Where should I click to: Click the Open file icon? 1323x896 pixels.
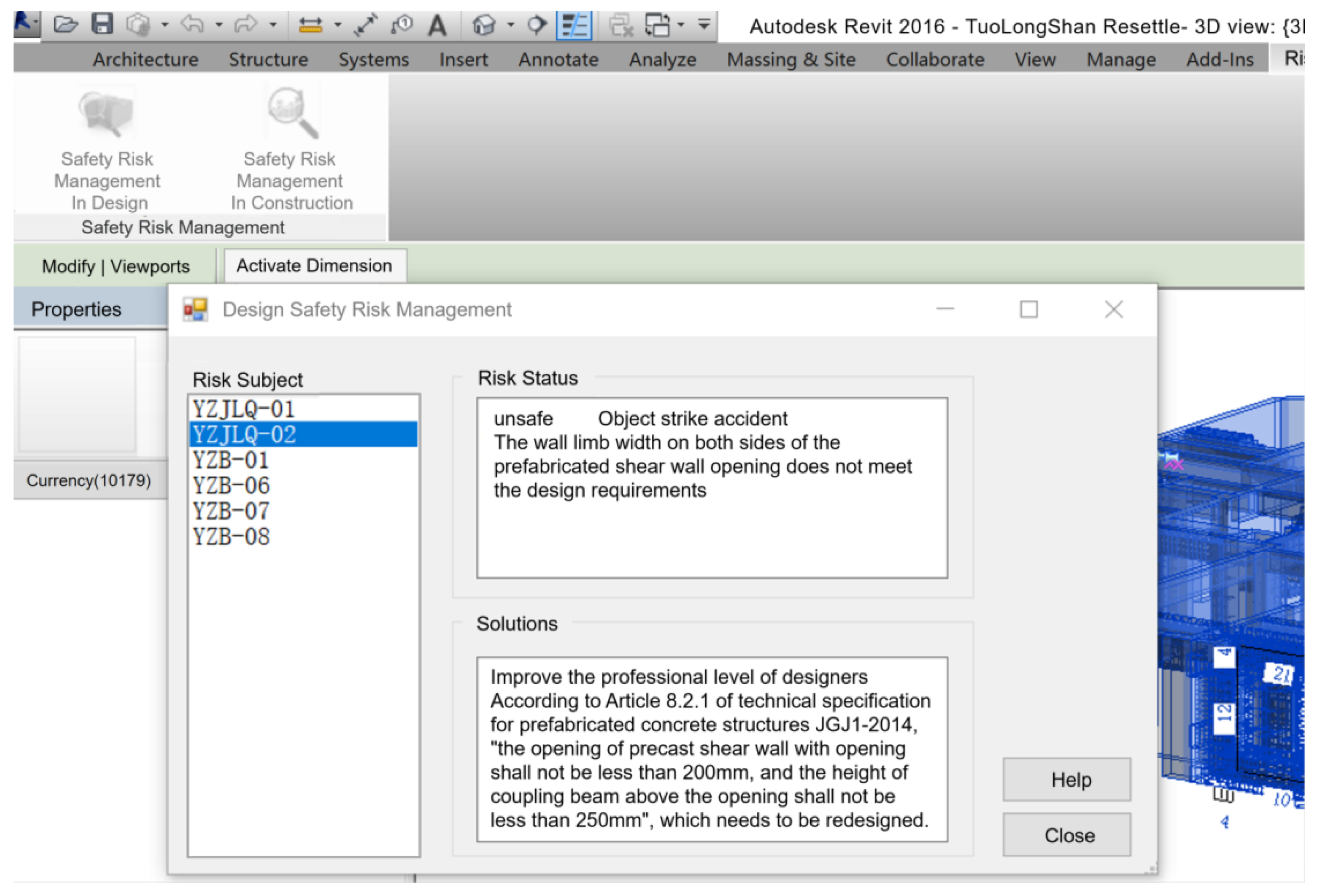[65, 25]
